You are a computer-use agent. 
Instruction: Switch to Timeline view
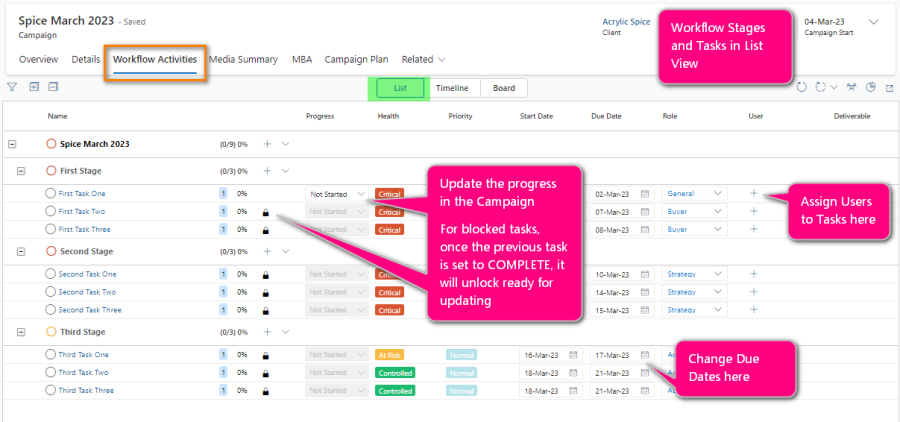(455, 88)
